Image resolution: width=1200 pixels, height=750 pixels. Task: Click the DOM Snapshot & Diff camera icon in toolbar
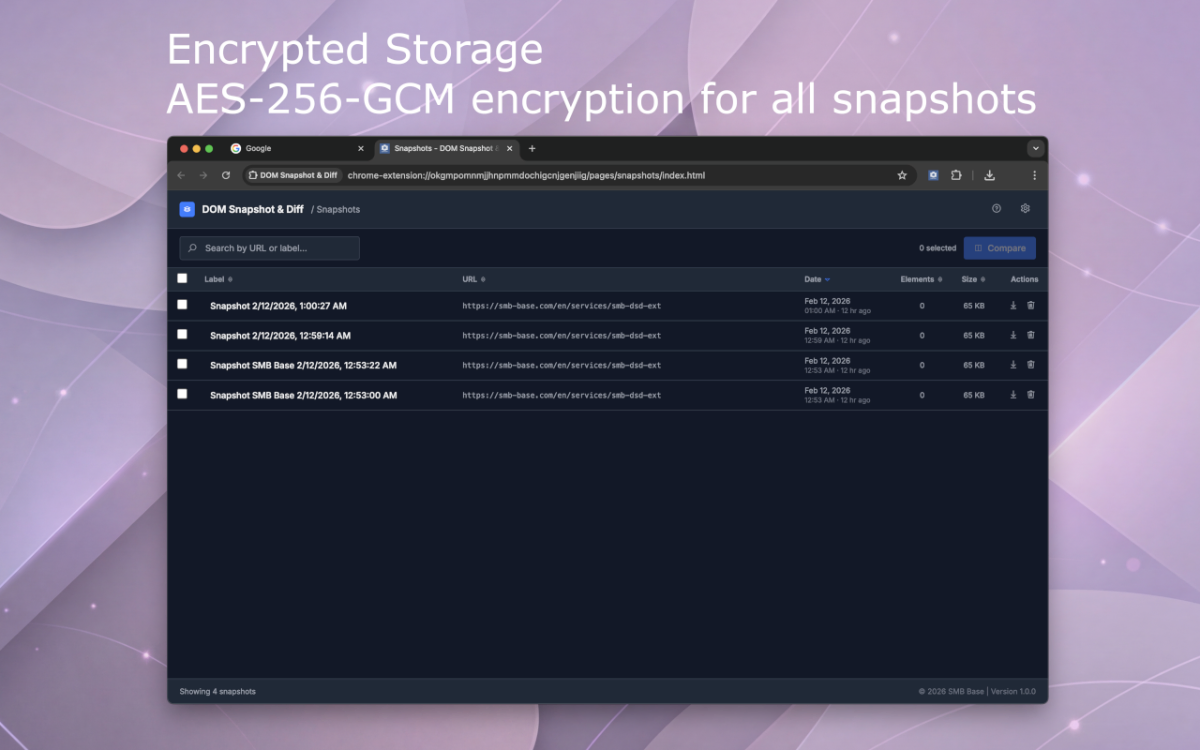[x=933, y=174]
